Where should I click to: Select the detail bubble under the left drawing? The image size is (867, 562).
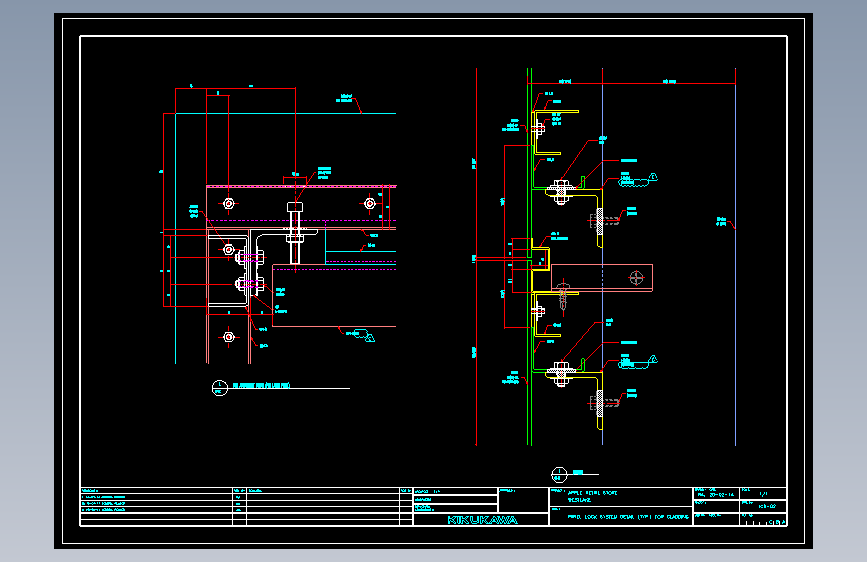point(220,388)
